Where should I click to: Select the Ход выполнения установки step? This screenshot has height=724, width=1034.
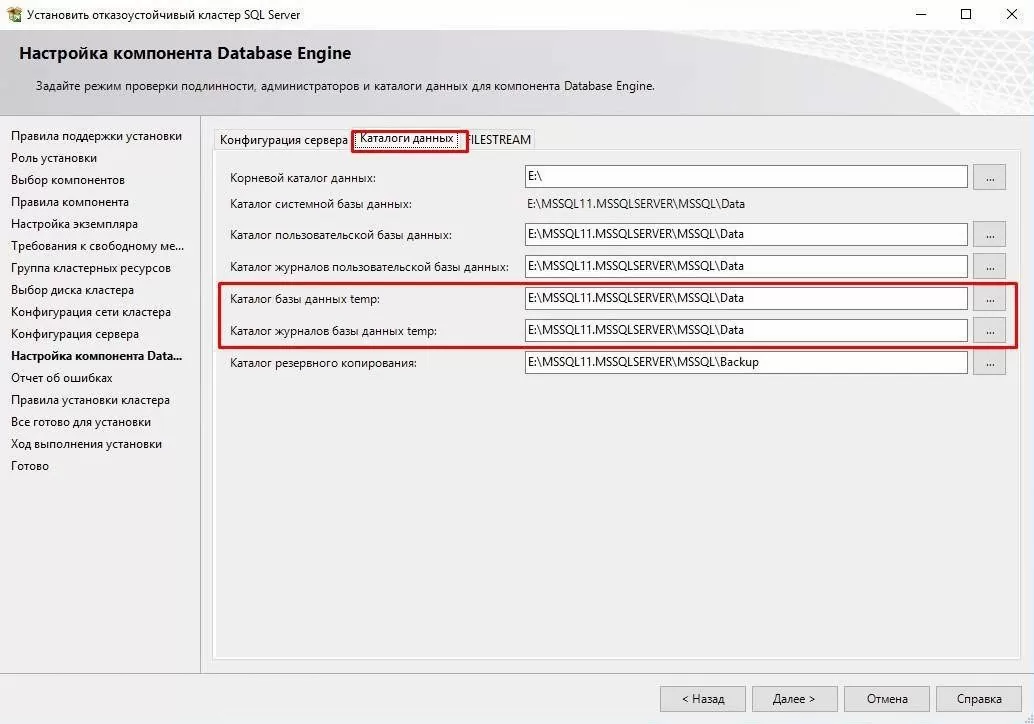86,444
